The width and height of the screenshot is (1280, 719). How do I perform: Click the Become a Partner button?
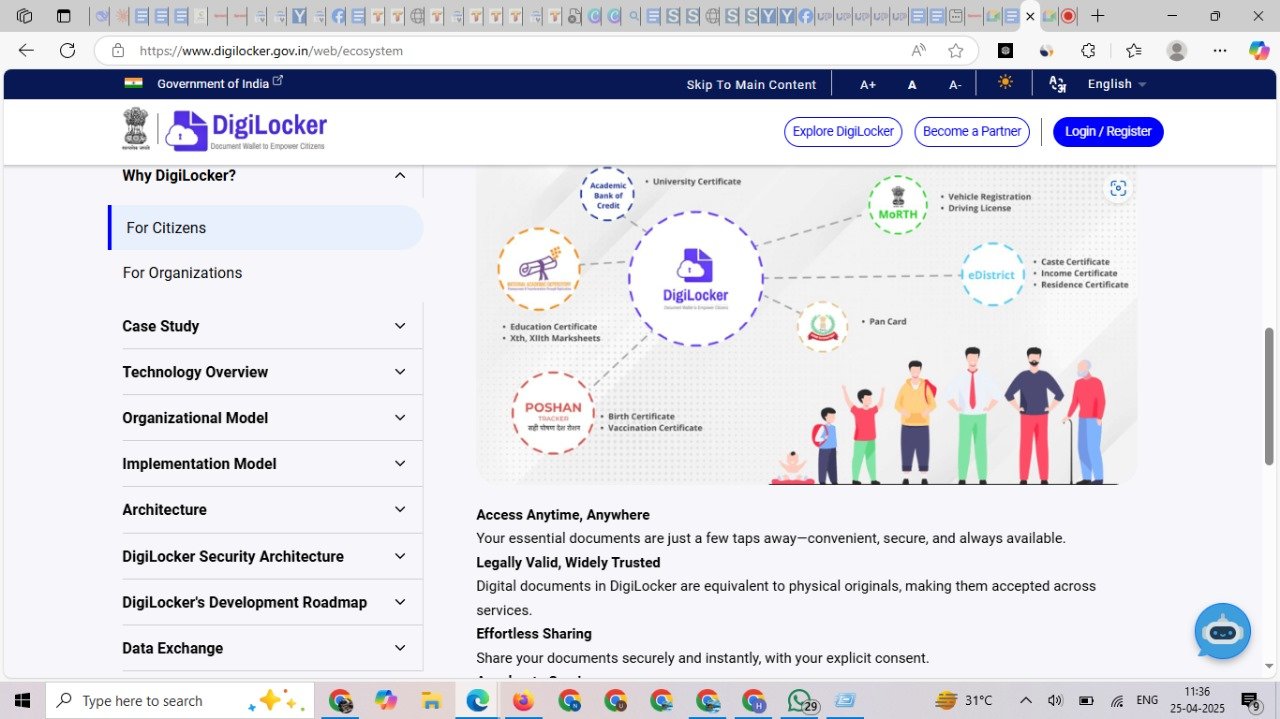pyautogui.click(x=972, y=132)
